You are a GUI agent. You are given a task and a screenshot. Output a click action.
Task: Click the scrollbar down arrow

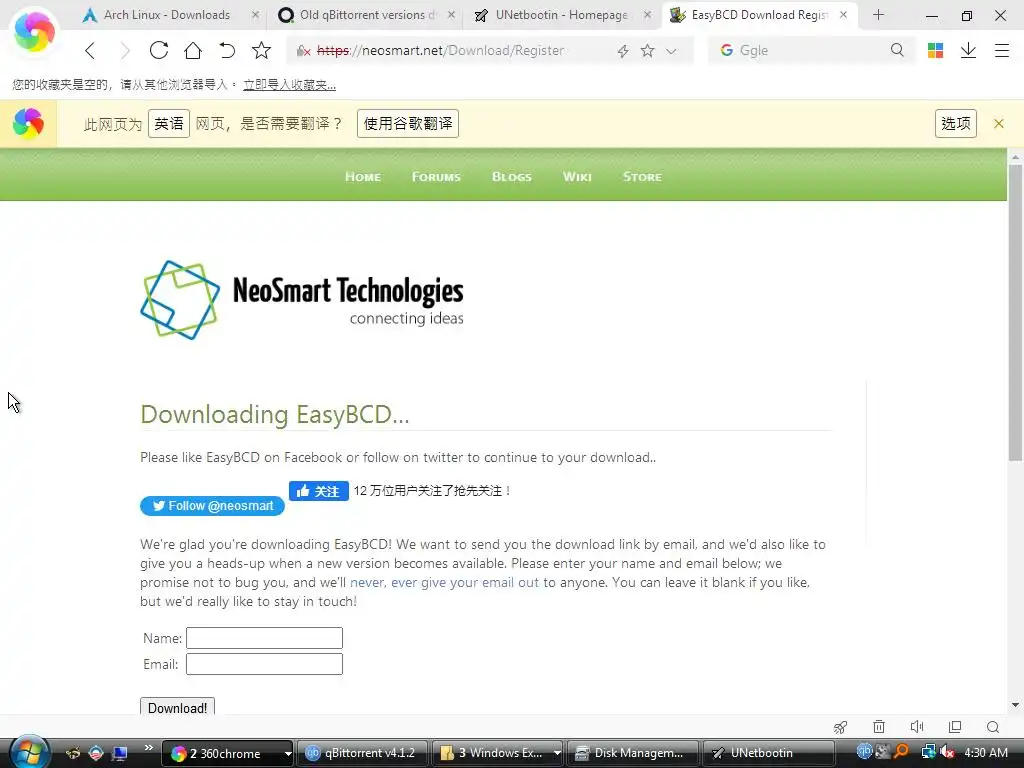pos(1016,705)
